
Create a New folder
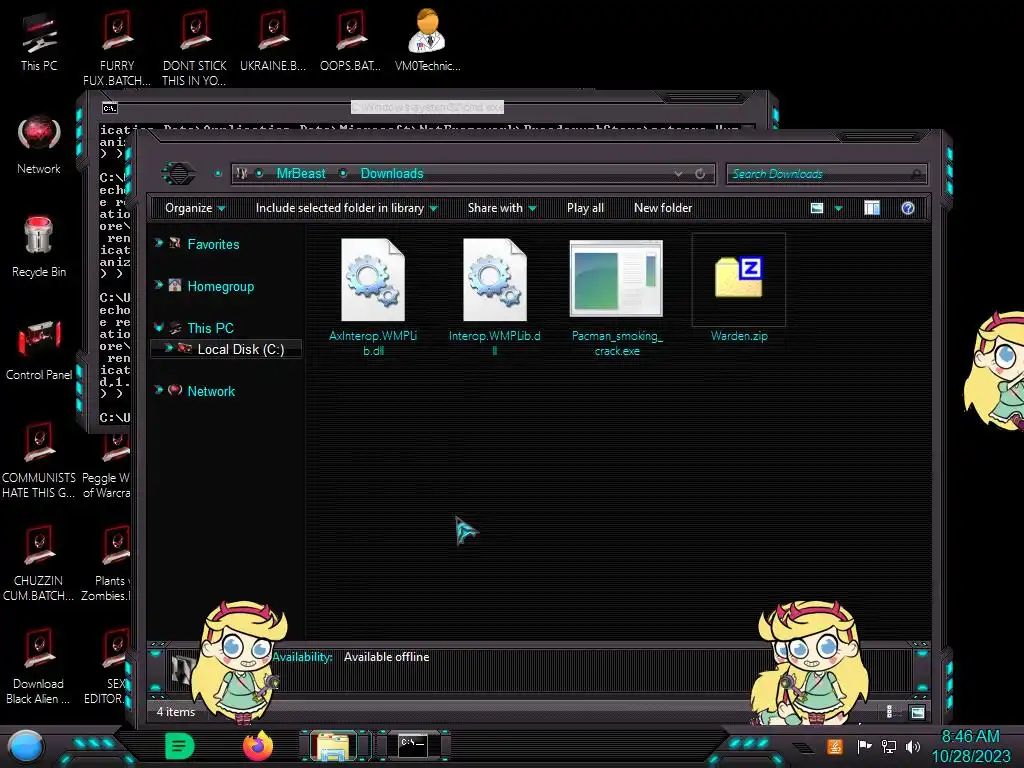tap(663, 208)
